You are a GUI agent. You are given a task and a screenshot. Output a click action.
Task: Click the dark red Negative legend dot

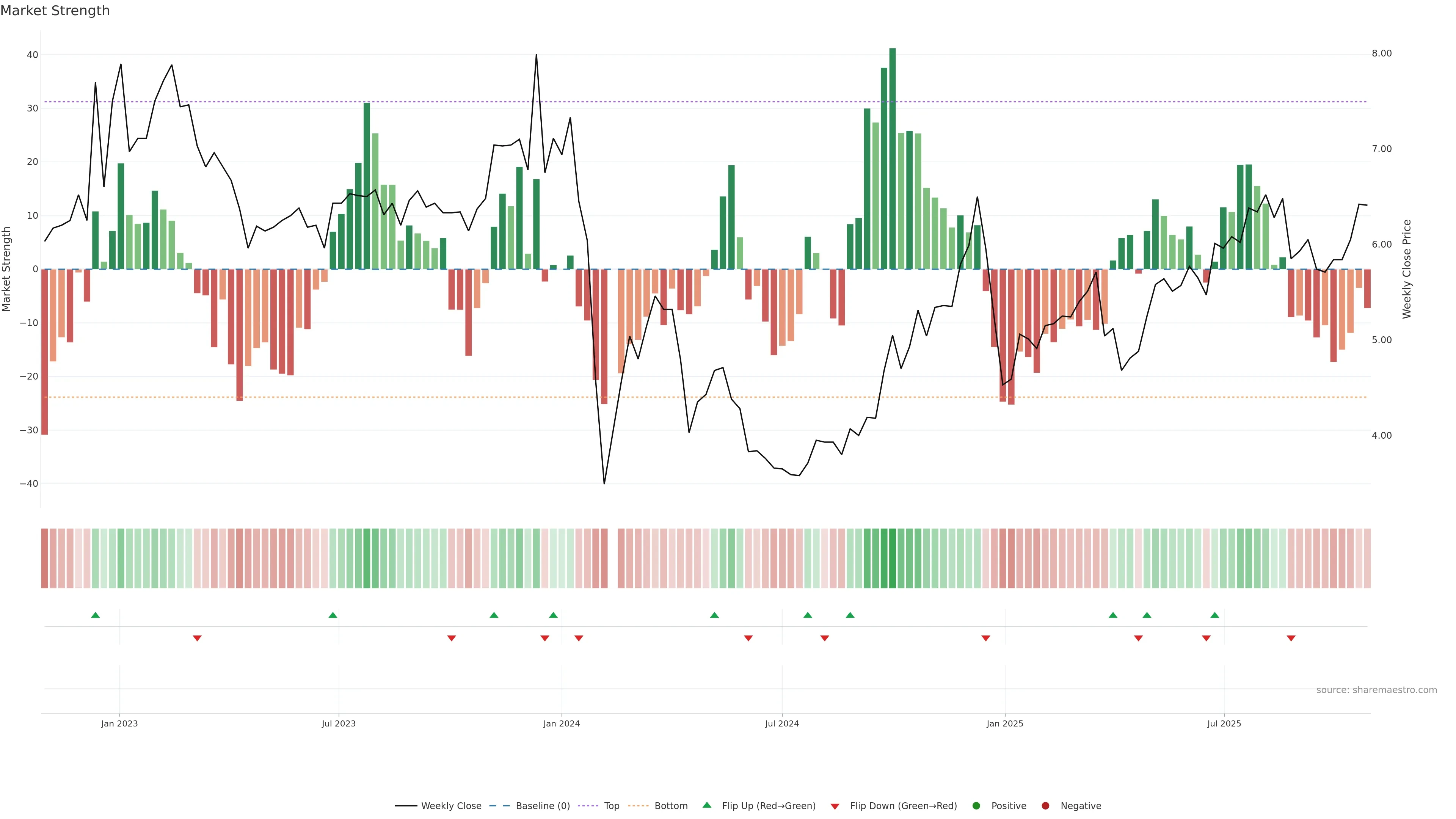click(x=1045, y=805)
